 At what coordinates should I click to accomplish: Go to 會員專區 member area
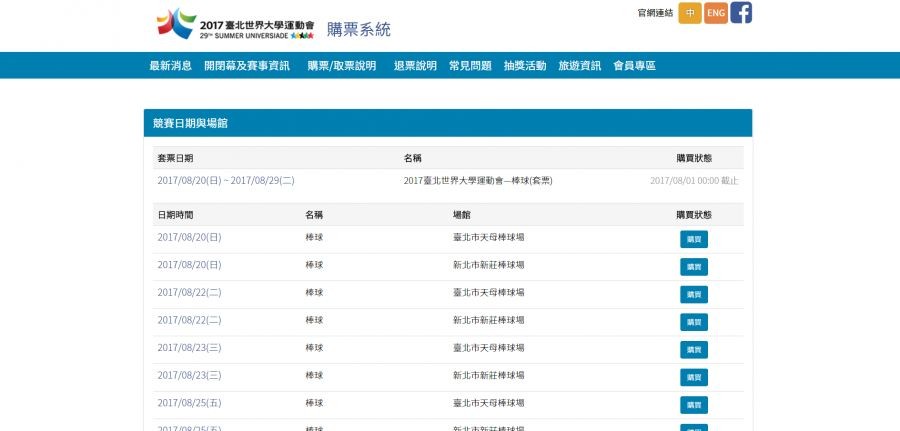[x=634, y=66]
